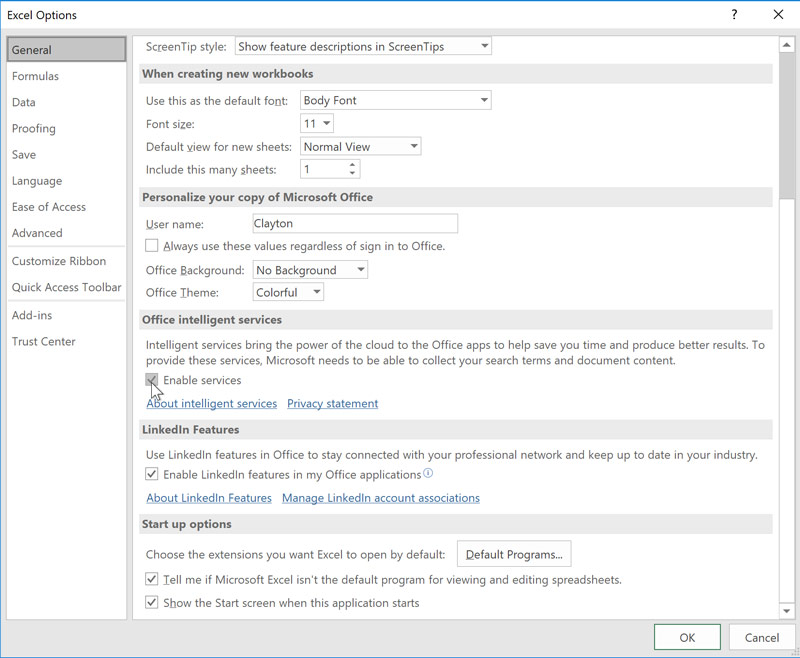This screenshot has height=658, width=800.
Task: Open the Save options category
Action: pos(66,155)
